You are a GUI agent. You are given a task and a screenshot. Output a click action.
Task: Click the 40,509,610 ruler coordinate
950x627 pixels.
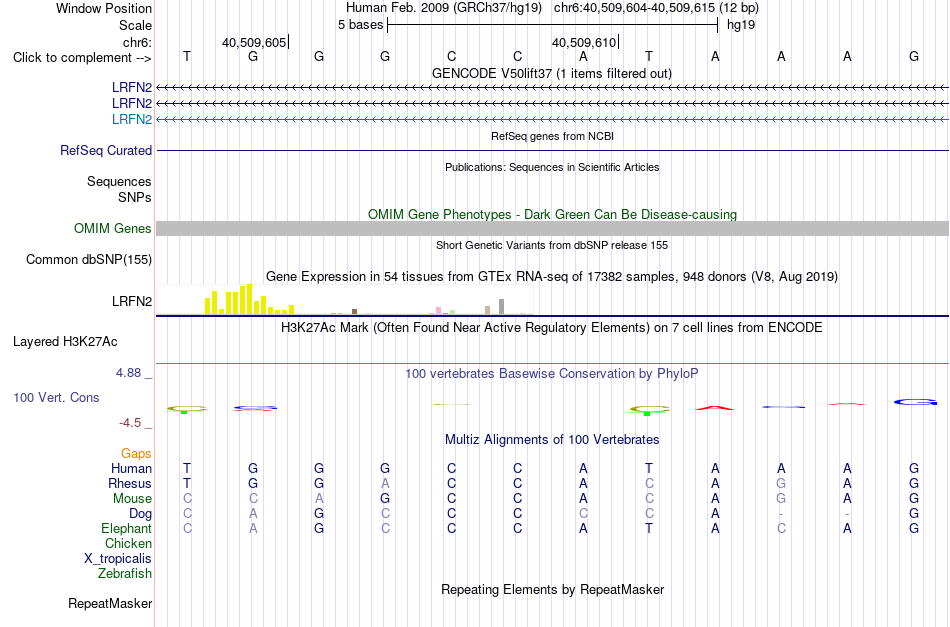[x=584, y=42]
